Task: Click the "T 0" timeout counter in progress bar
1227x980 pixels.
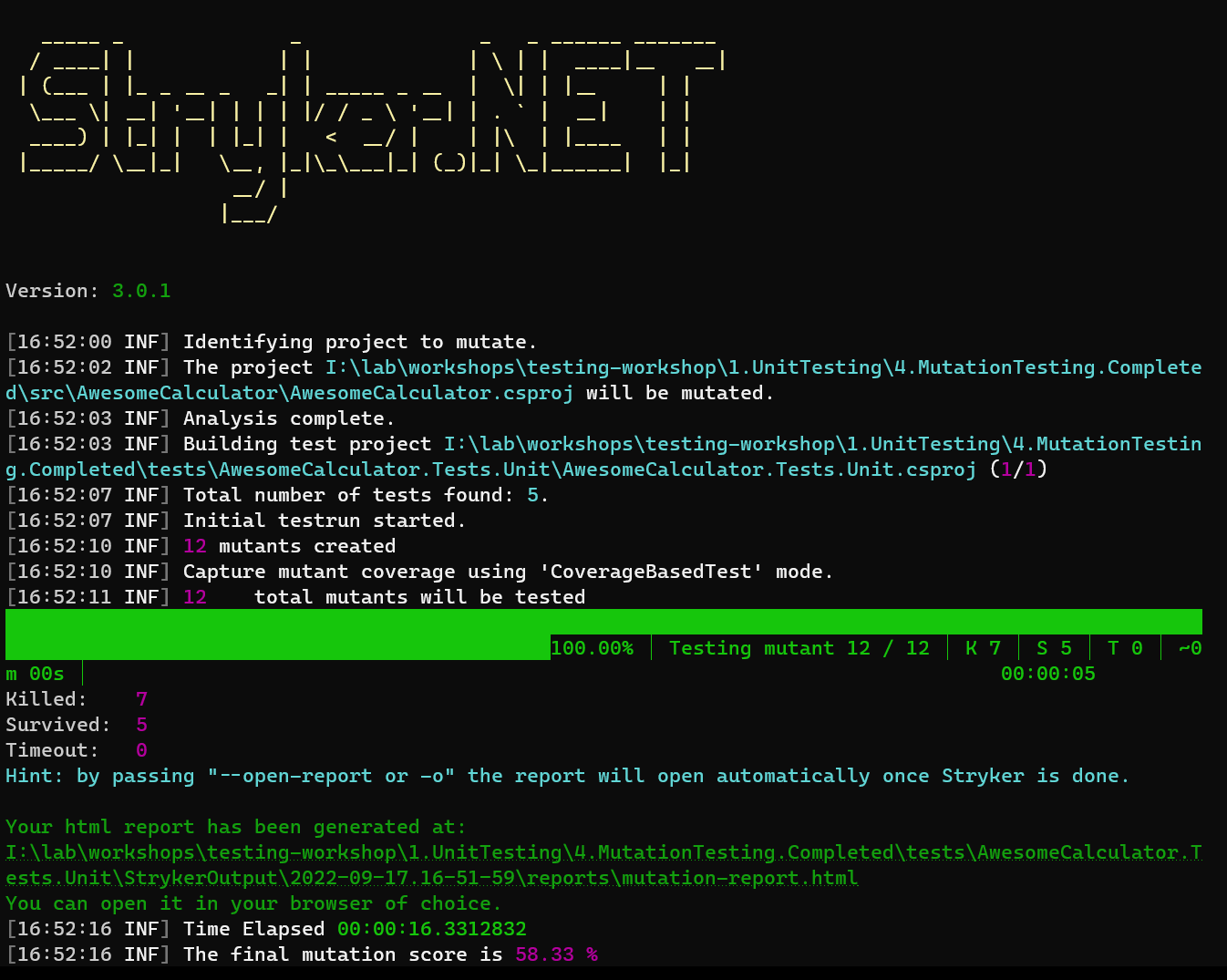Action: [x=1125, y=648]
